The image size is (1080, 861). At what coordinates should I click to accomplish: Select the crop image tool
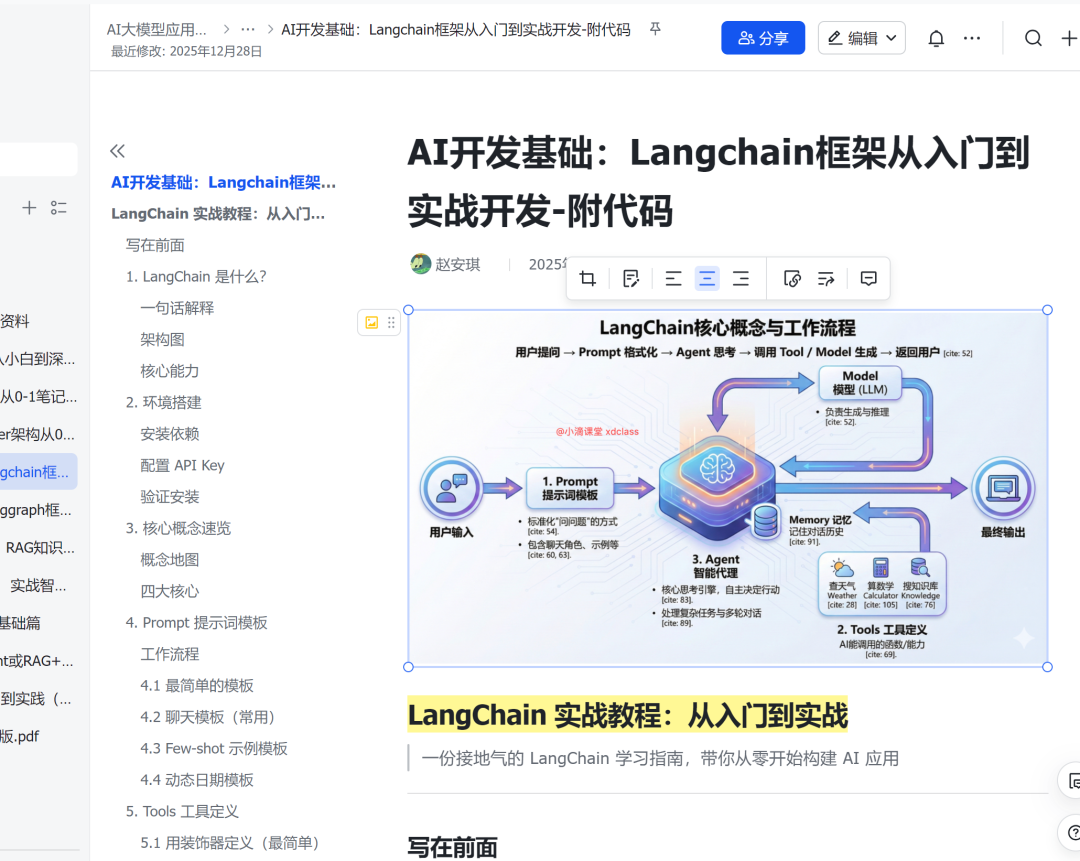click(x=588, y=278)
